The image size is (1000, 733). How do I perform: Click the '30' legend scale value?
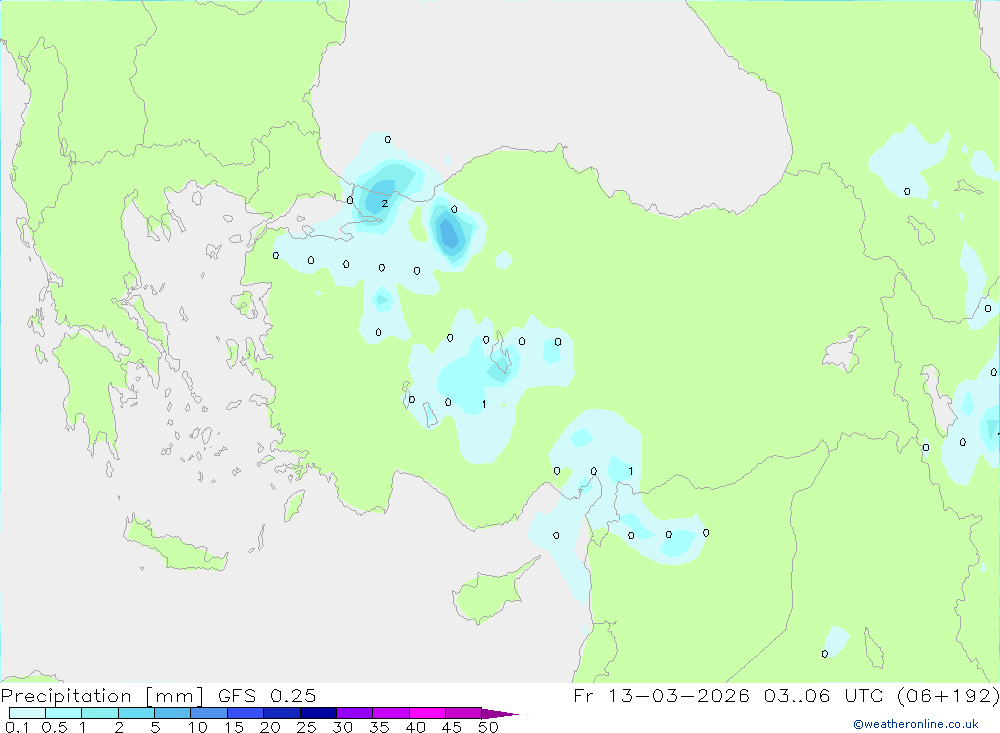click(x=342, y=727)
